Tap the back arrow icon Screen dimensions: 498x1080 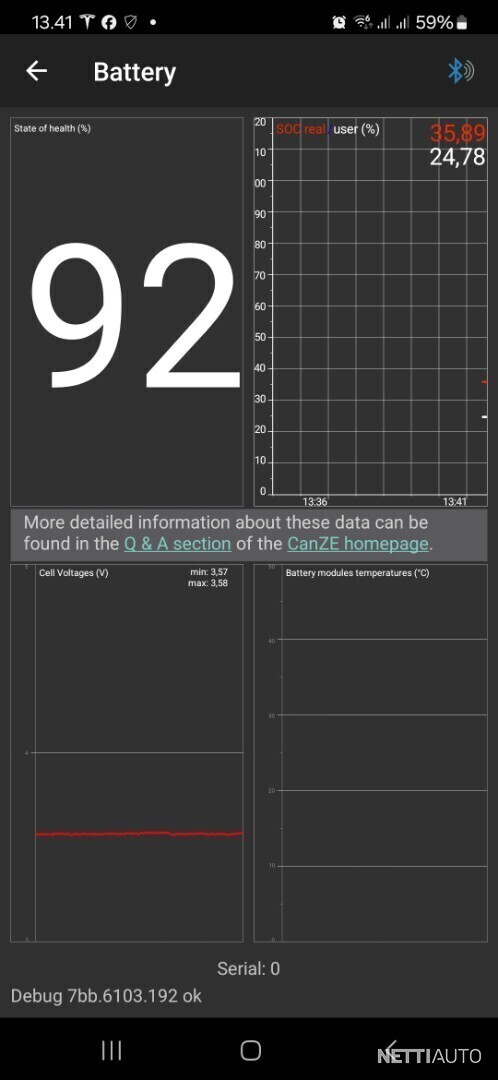click(37, 71)
